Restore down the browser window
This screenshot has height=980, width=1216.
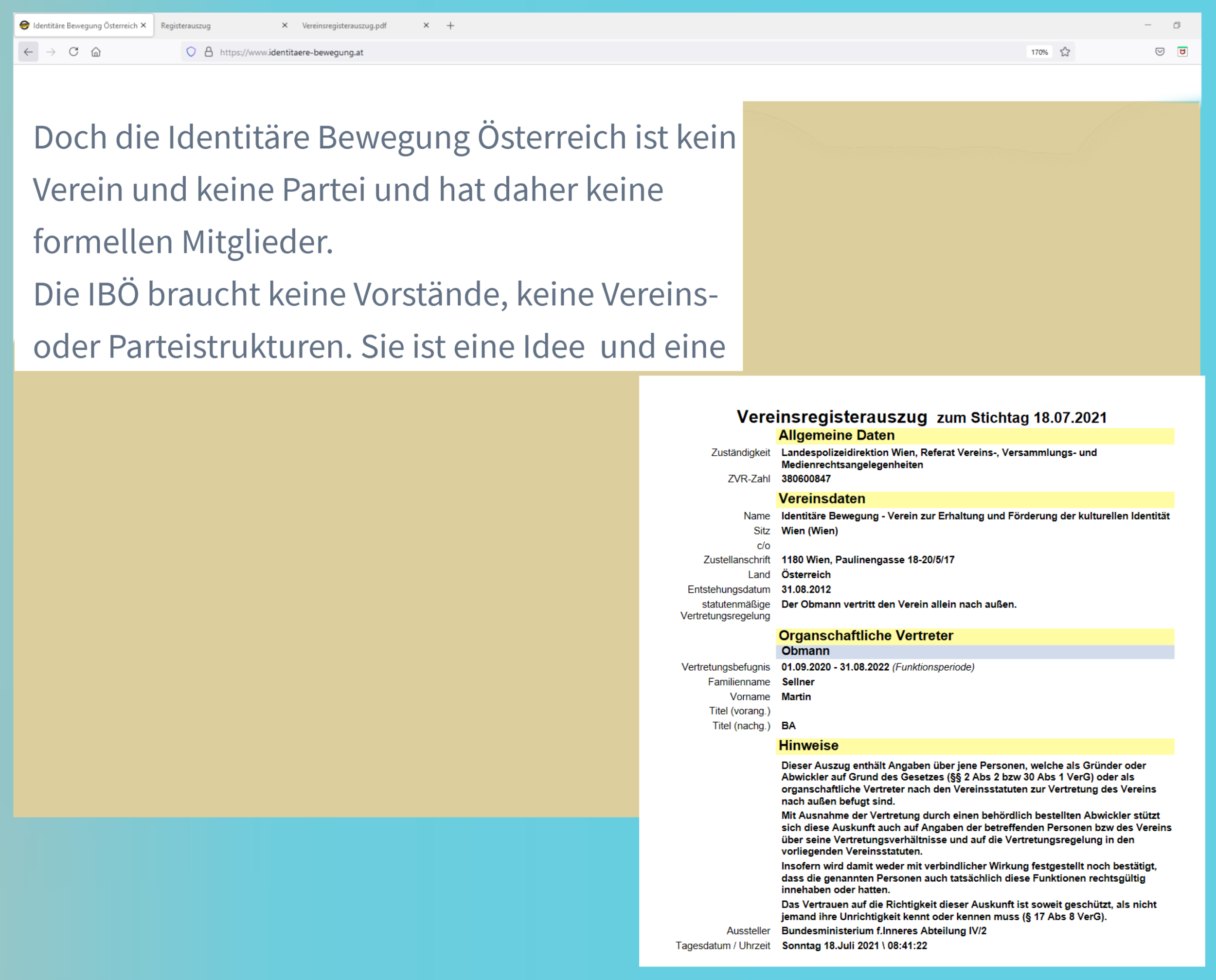[1177, 25]
